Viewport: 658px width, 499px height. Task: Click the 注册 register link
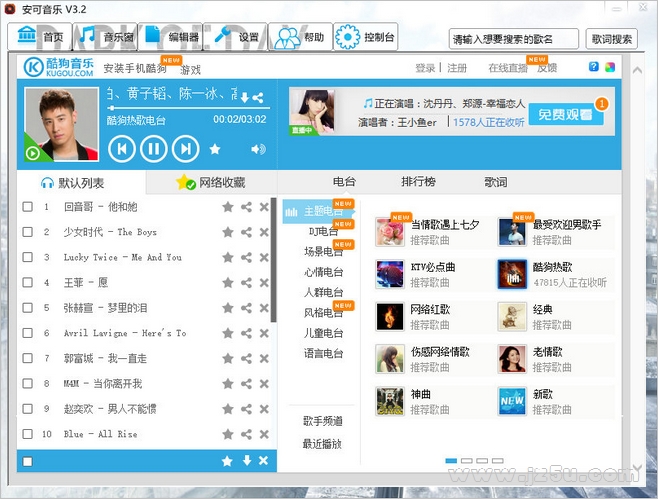(457, 68)
